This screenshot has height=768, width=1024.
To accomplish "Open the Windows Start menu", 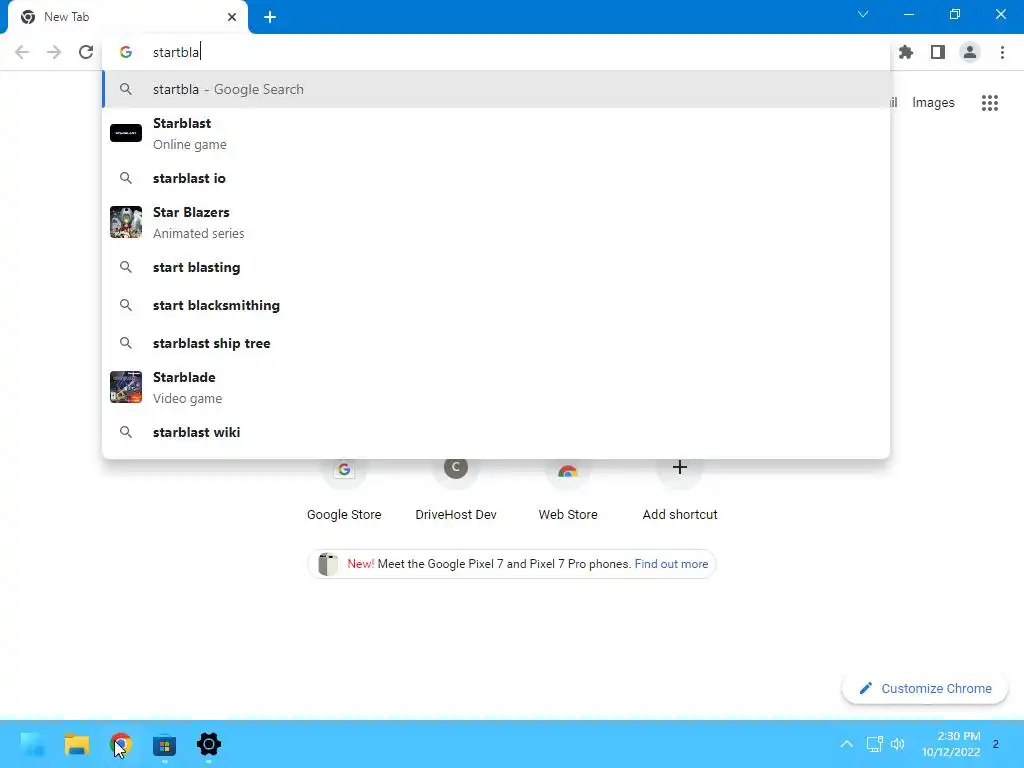I will click(33, 744).
